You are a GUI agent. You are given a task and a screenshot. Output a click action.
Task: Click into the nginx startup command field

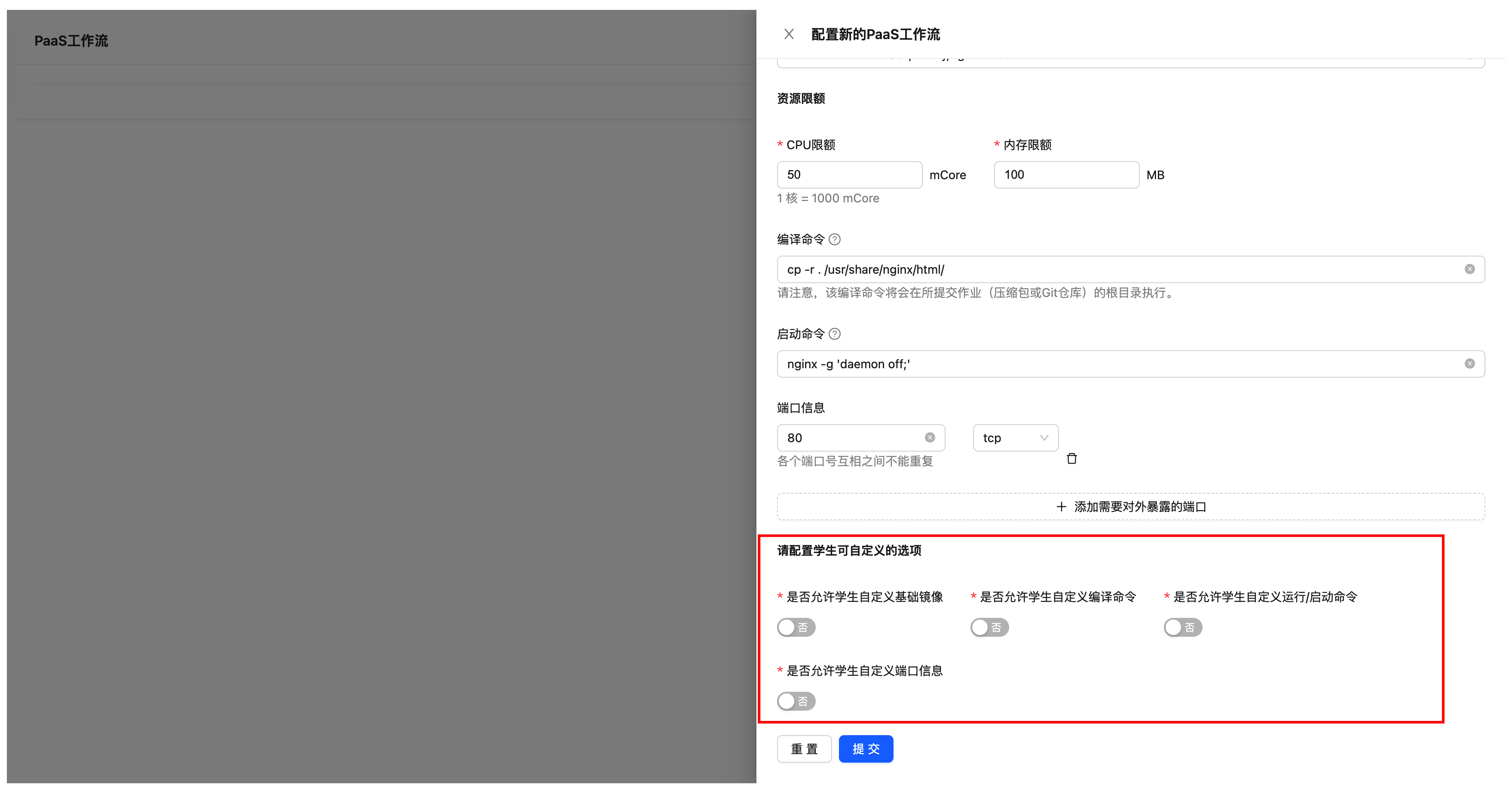[1115, 364]
